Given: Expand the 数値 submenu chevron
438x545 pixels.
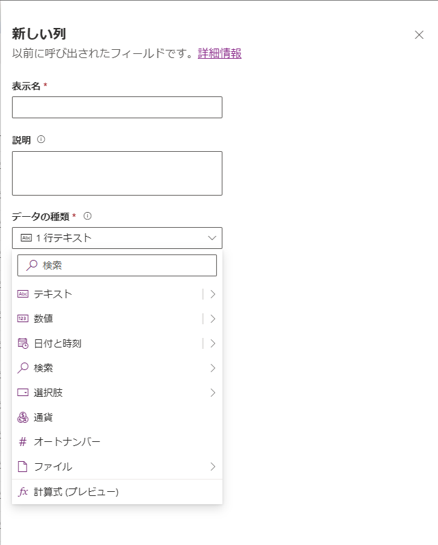Looking at the screenshot, I should coord(213,319).
